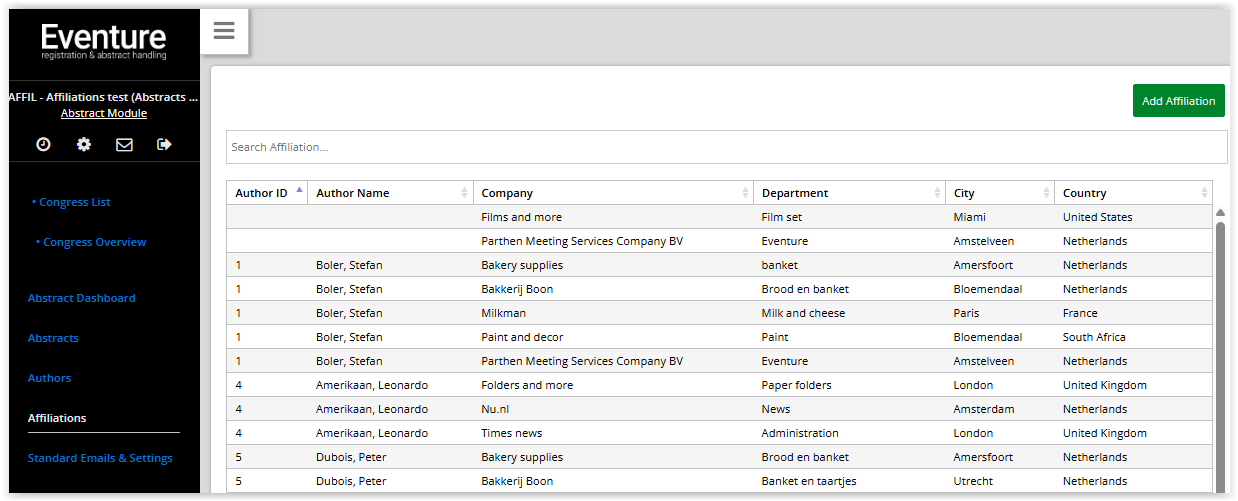Open Standard Emails & Settings page
This screenshot has height=501, width=1238.
tap(100, 458)
